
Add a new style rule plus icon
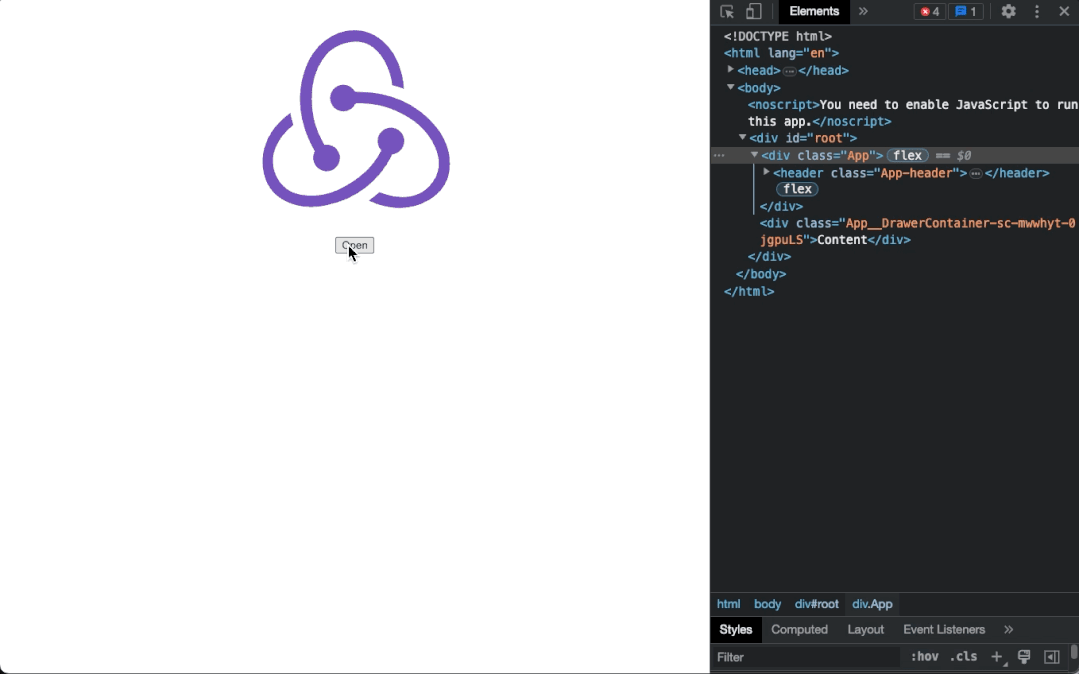997,657
